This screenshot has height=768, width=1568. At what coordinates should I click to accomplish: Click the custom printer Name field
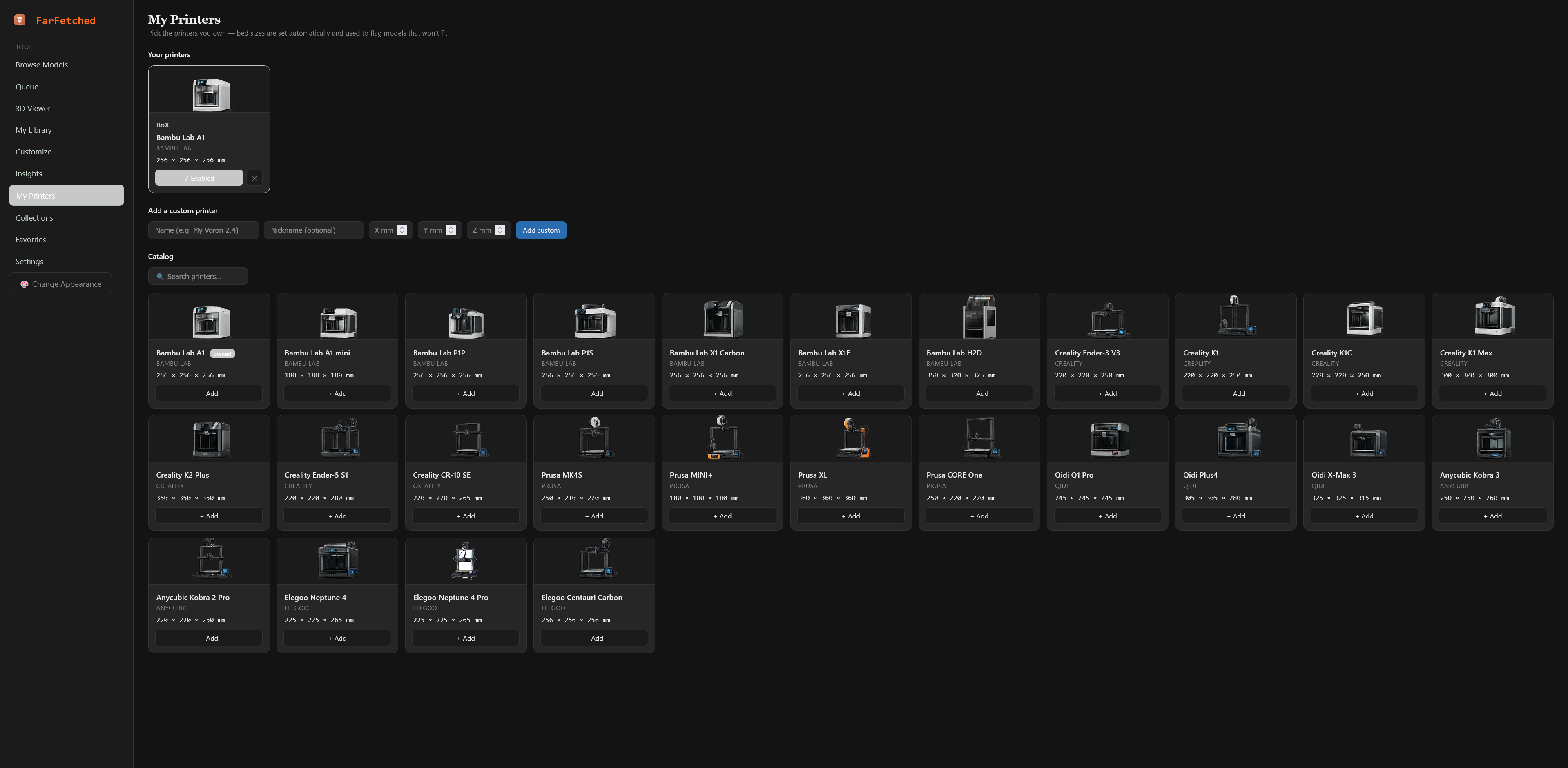(203, 230)
